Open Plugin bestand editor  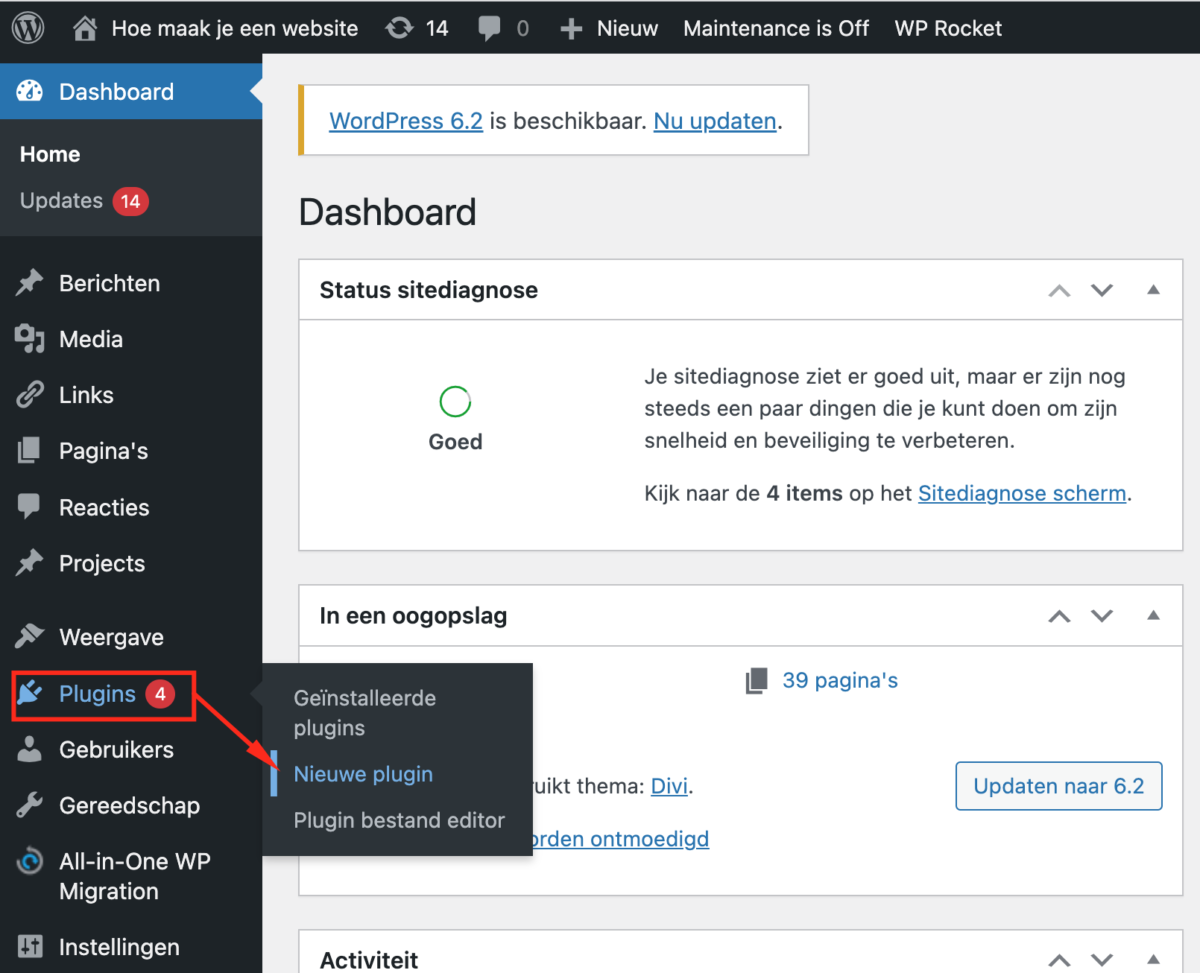pos(399,821)
